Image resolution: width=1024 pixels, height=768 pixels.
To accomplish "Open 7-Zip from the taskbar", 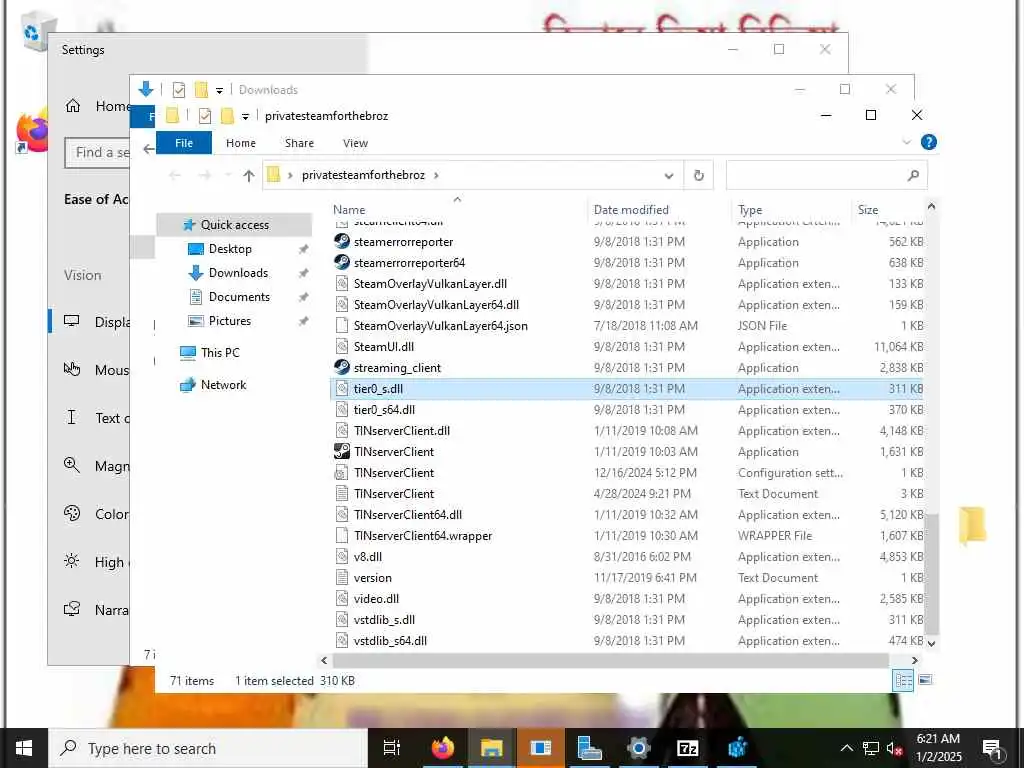I will (687, 748).
